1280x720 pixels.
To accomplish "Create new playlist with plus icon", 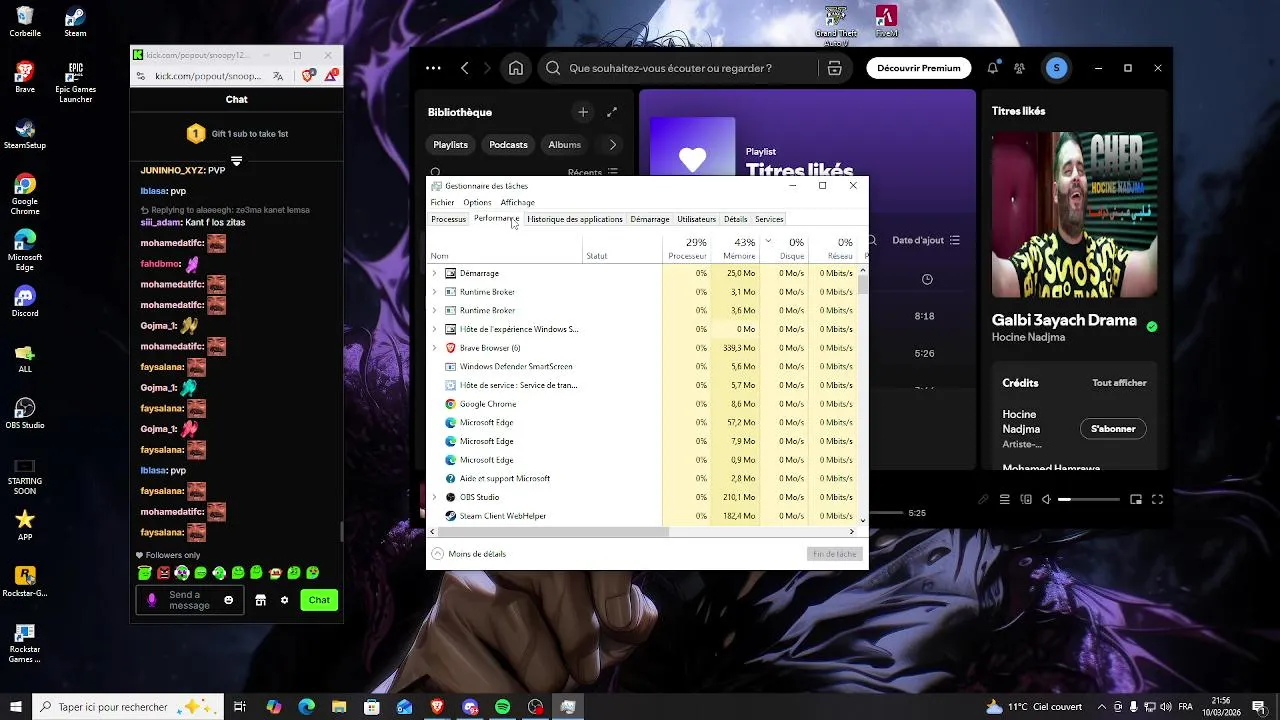I will tap(583, 112).
